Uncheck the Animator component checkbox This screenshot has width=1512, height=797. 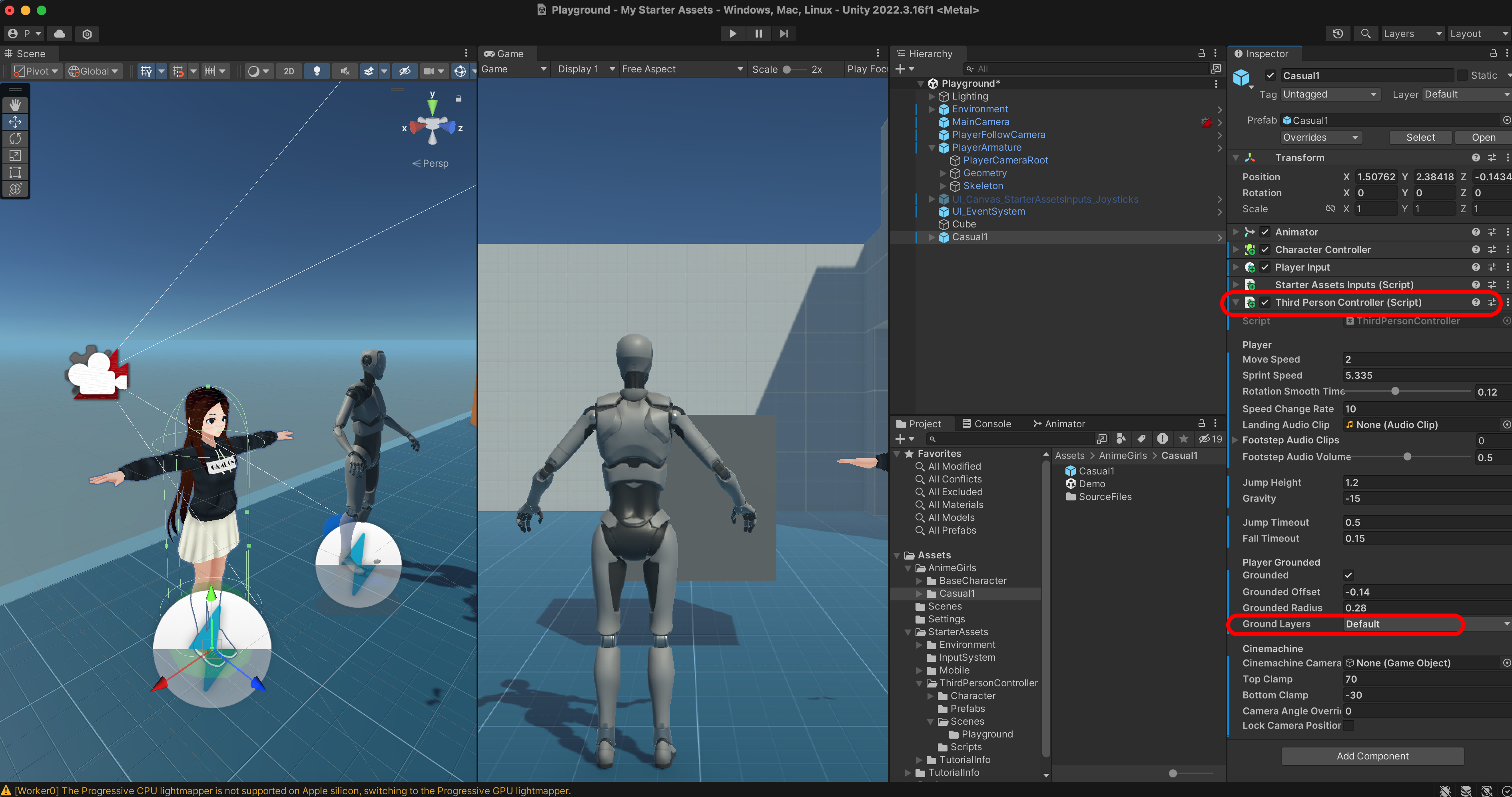[x=1265, y=232]
